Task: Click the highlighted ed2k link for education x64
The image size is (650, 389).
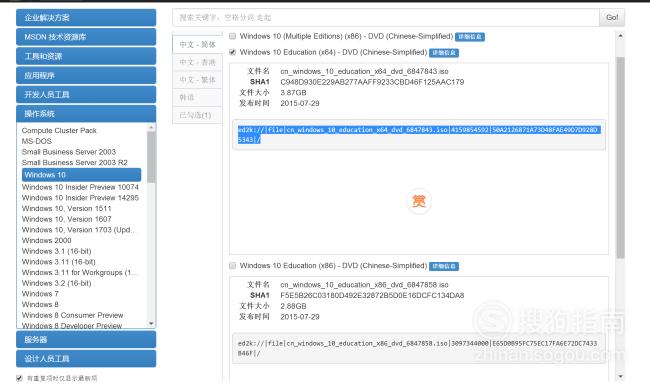Action: pos(419,135)
